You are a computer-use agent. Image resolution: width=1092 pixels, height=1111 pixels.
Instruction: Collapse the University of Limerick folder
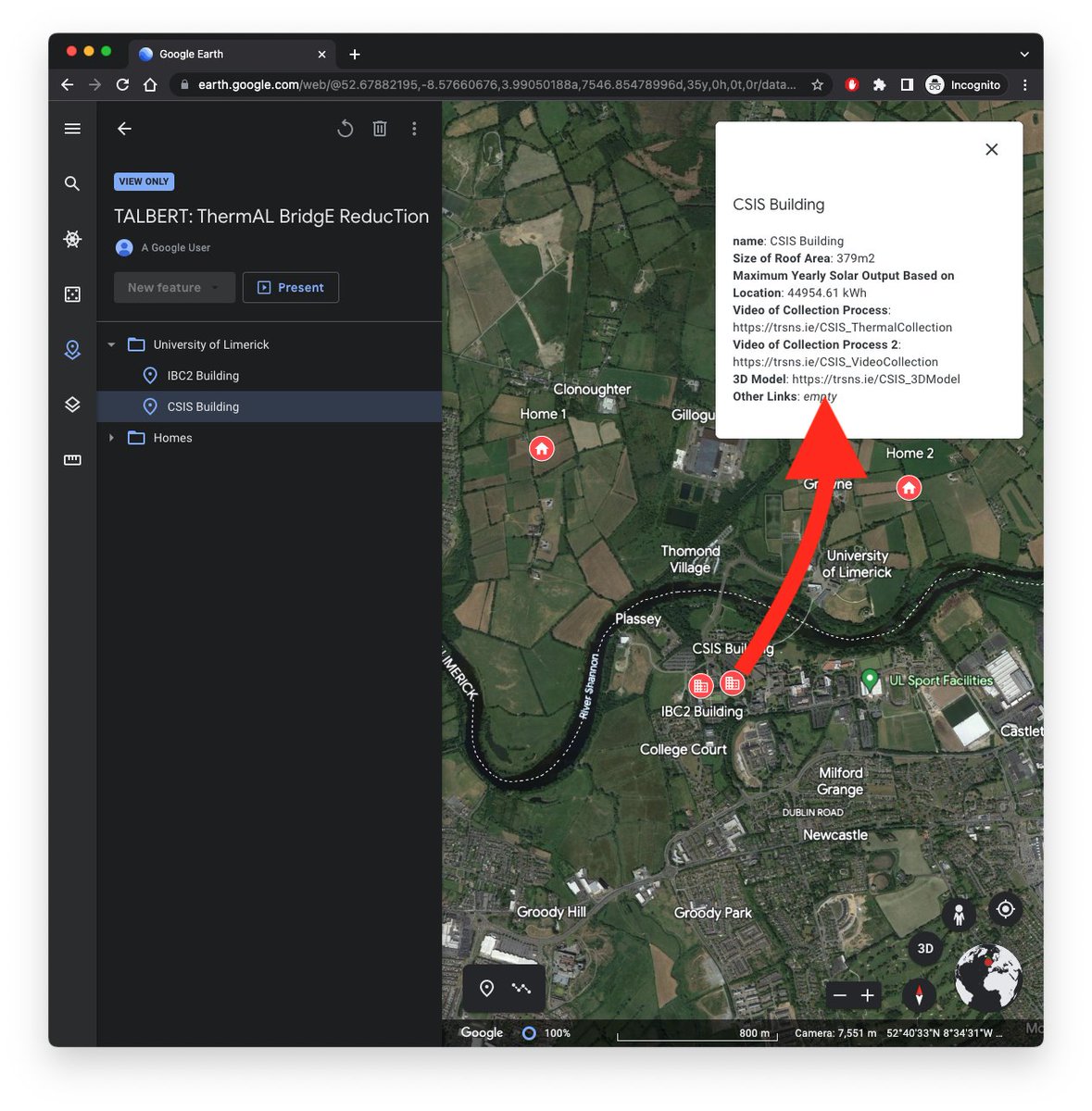pyautogui.click(x=111, y=344)
